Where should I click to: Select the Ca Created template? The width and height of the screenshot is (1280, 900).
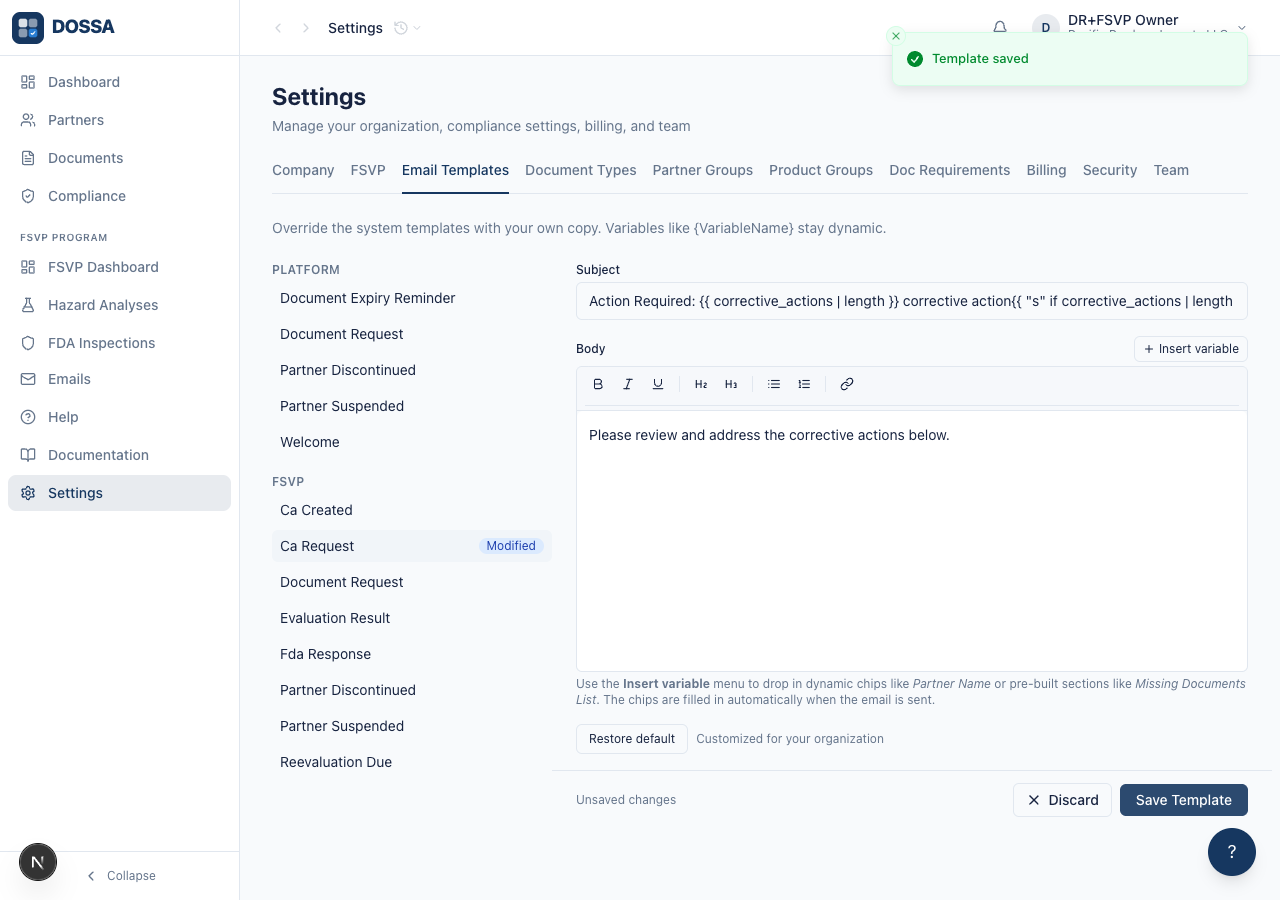[x=412, y=510]
